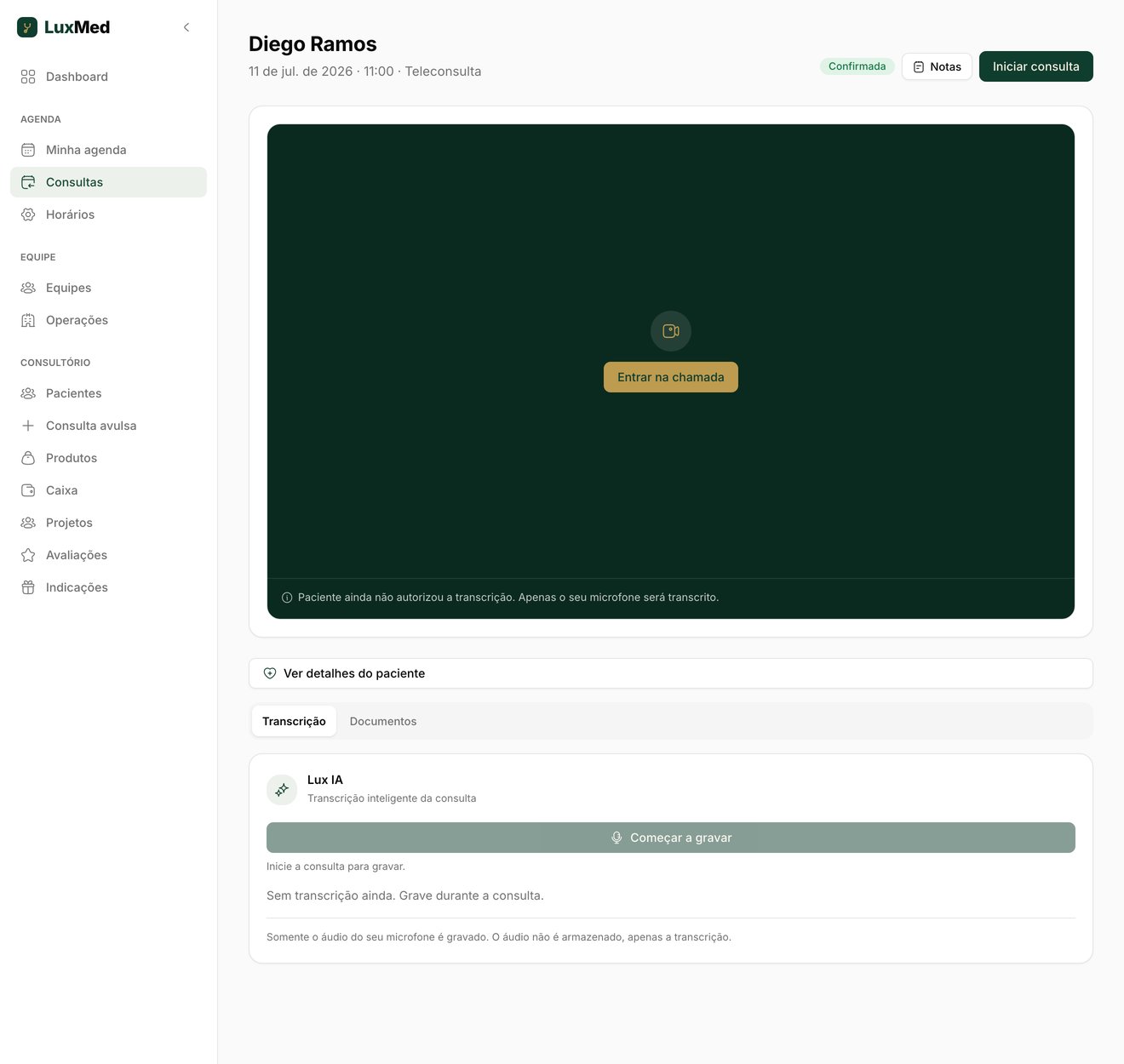
Task: Click the LuxMed logo icon
Action: click(x=27, y=27)
